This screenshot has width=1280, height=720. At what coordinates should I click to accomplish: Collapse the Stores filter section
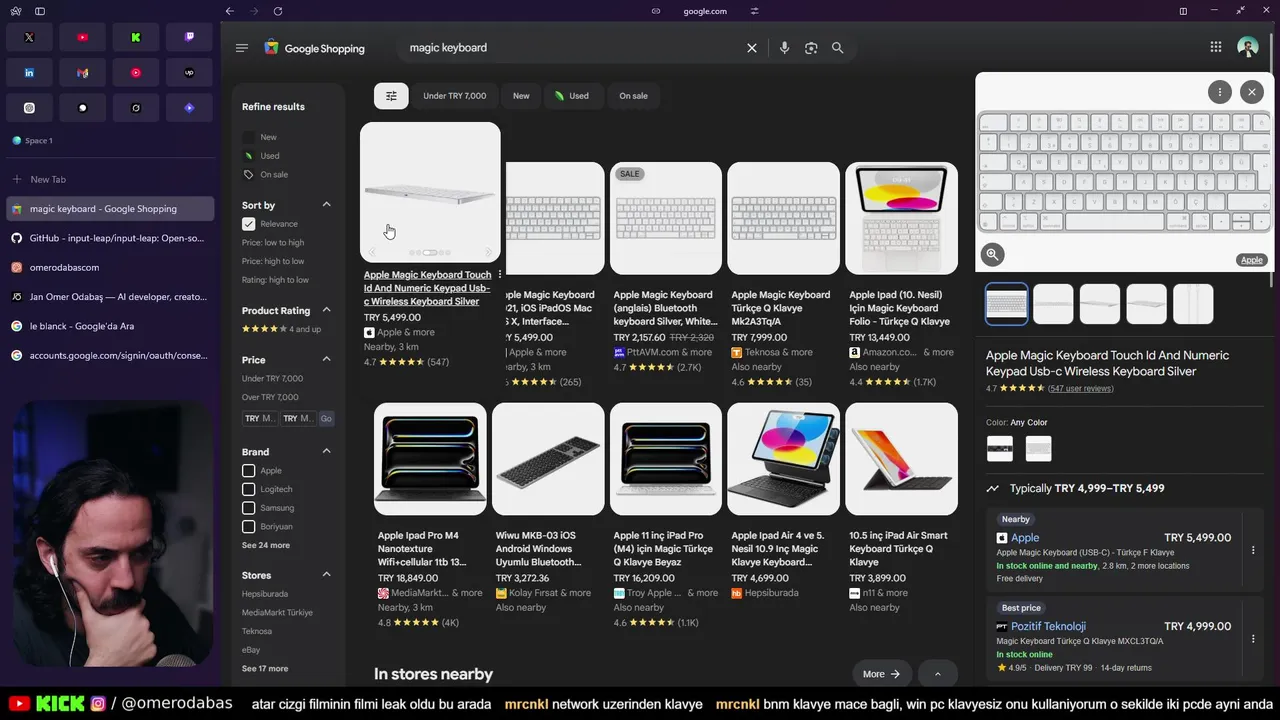pos(326,575)
